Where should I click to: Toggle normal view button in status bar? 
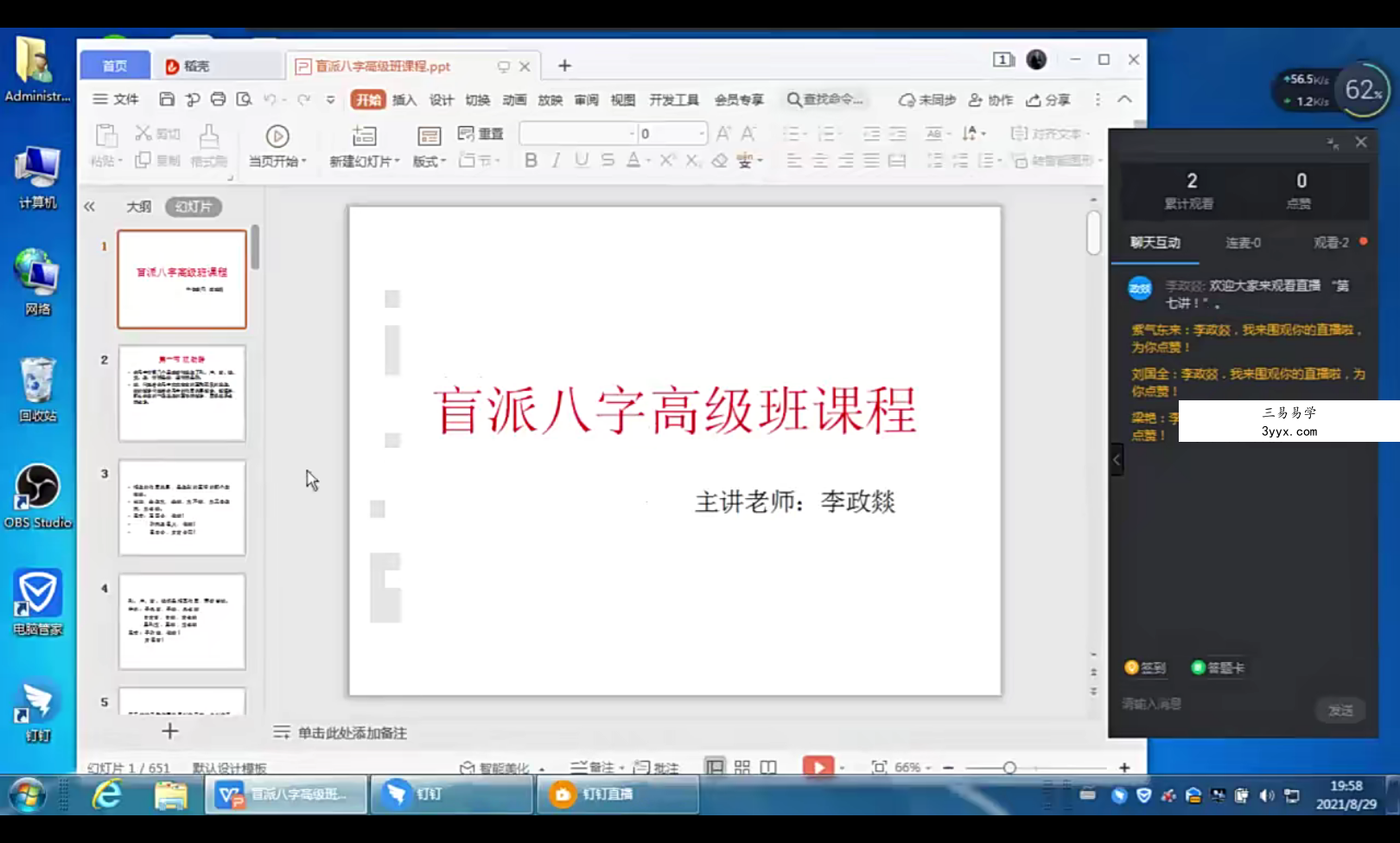(x=715, y=767)
